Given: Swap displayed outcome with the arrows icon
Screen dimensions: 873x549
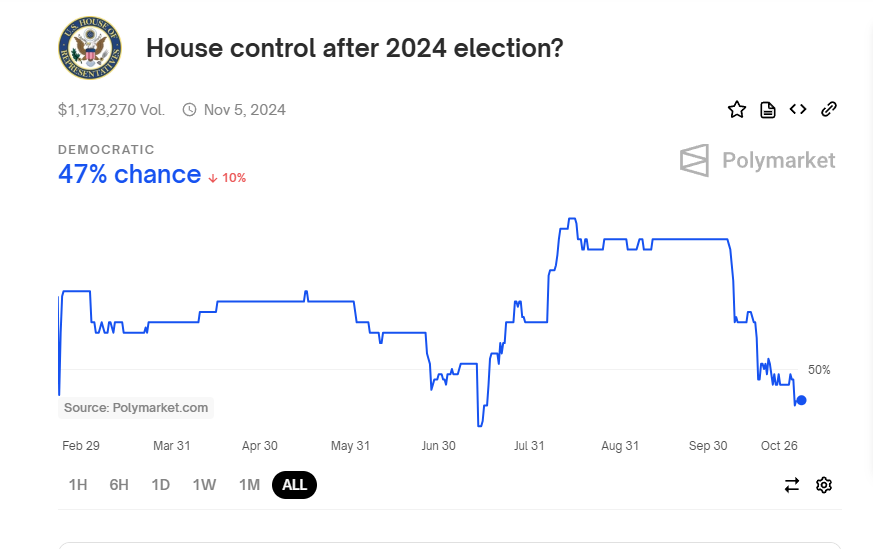Looking at the screenshot, I should click(792, 485).
